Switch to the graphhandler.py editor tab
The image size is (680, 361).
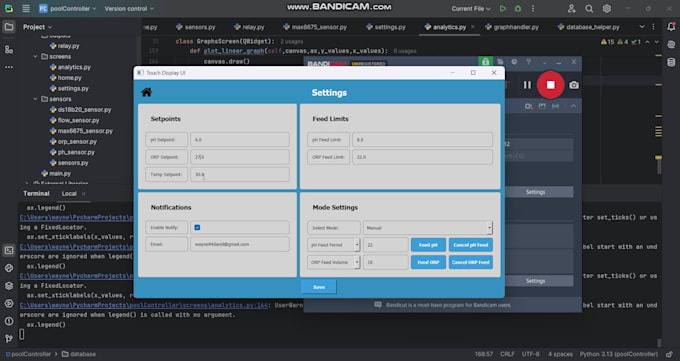point(512,27)
